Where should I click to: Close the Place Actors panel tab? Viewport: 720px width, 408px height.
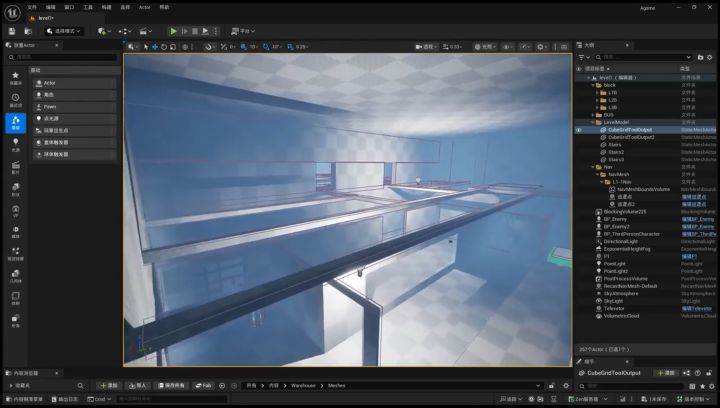[56, 45]
